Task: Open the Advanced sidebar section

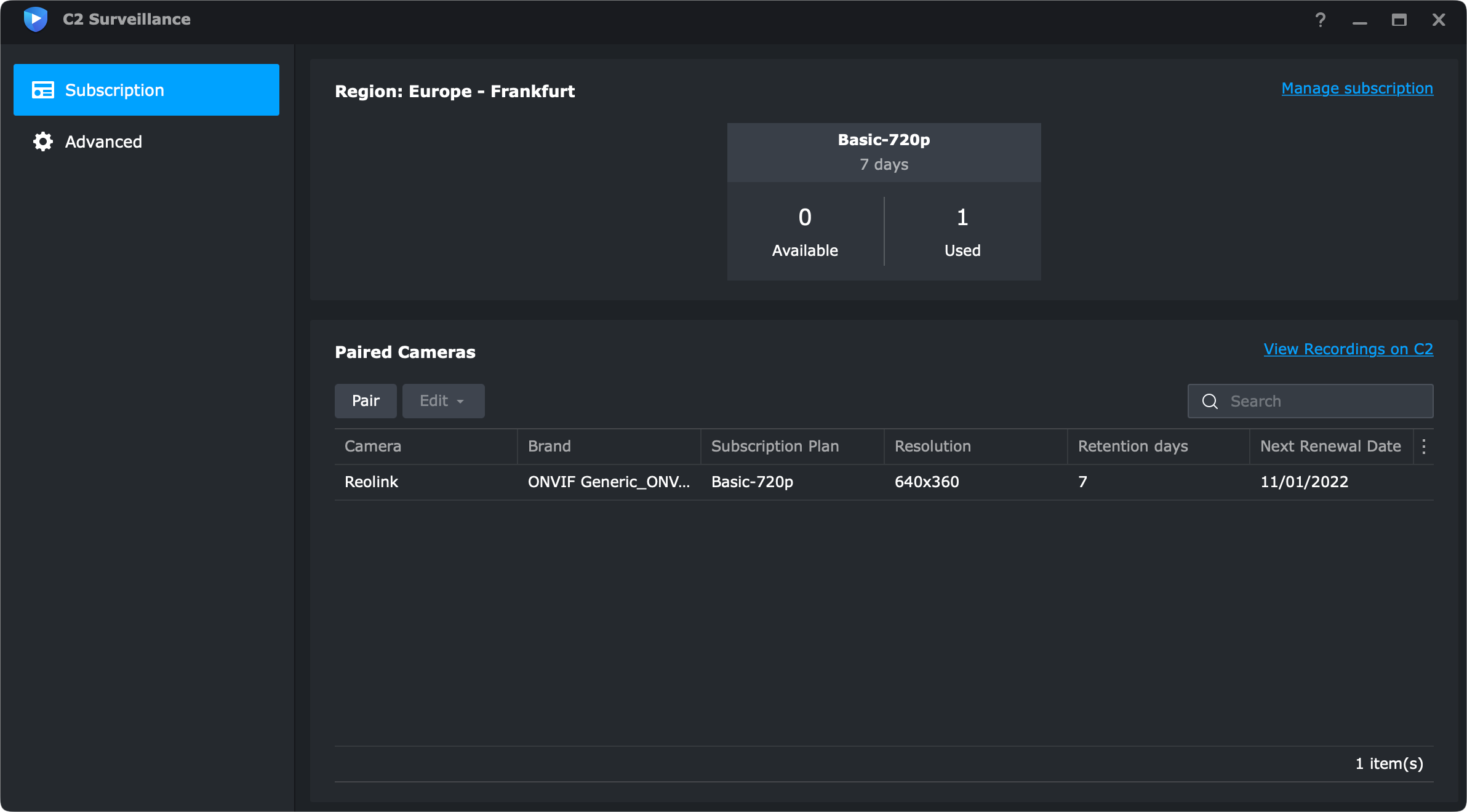Action: 146,141
